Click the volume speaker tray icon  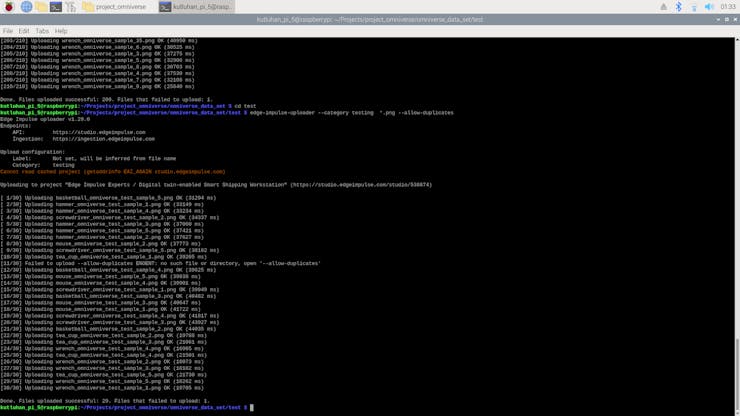[709, 7]
